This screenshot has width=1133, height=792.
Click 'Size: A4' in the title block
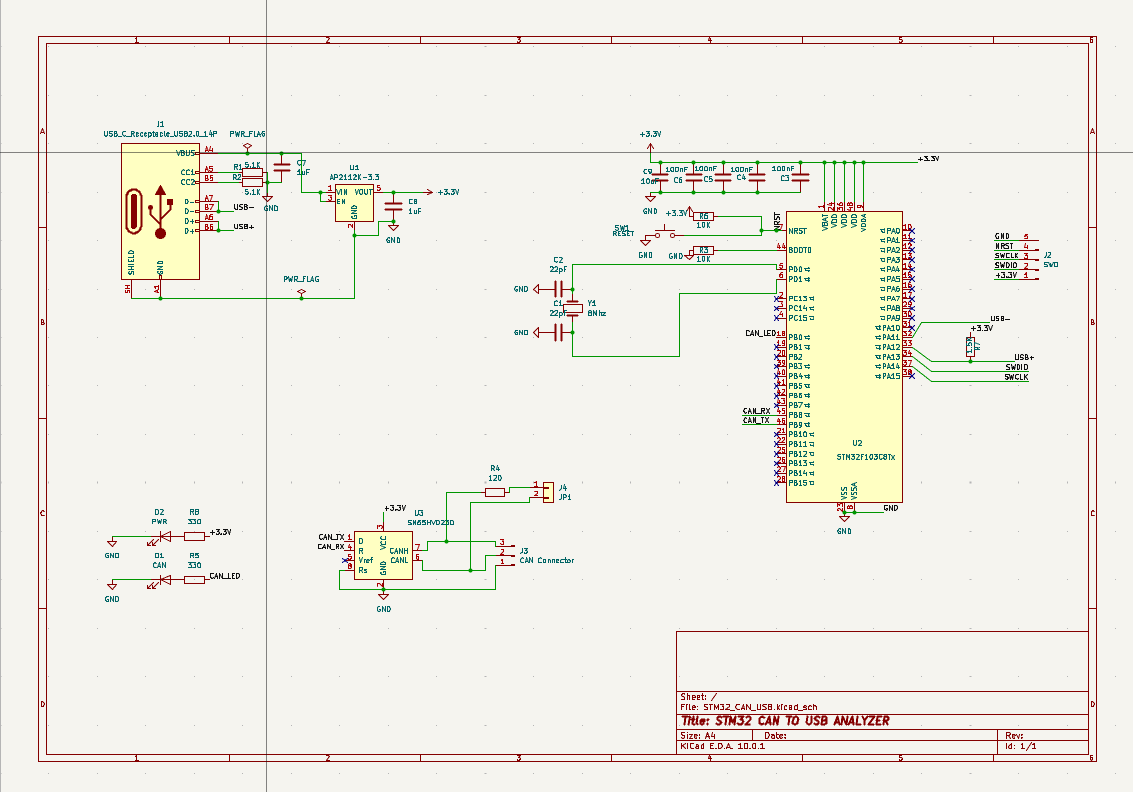(x=699, y=736)
